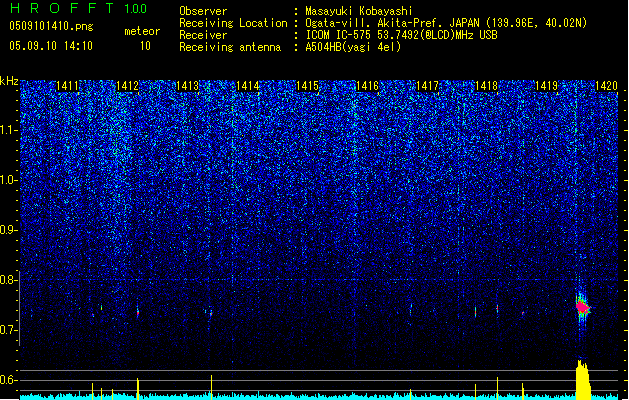Select the Ogata-vill. Akita-Pref. JAPAN location text
The height and width of the screenshot is (400, 629).
pos(446,23)
